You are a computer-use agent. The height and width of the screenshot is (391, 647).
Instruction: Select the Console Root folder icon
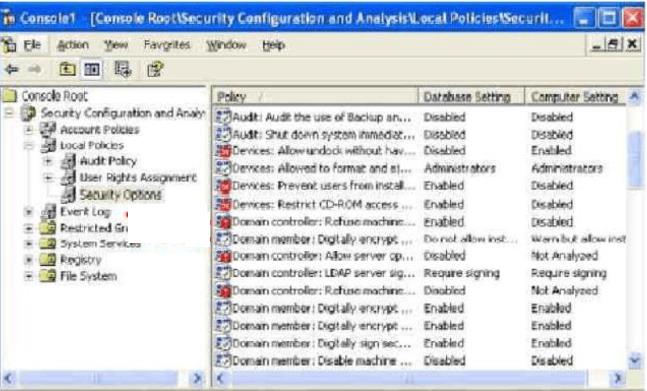pyautogui.click(x=9, y=96)
